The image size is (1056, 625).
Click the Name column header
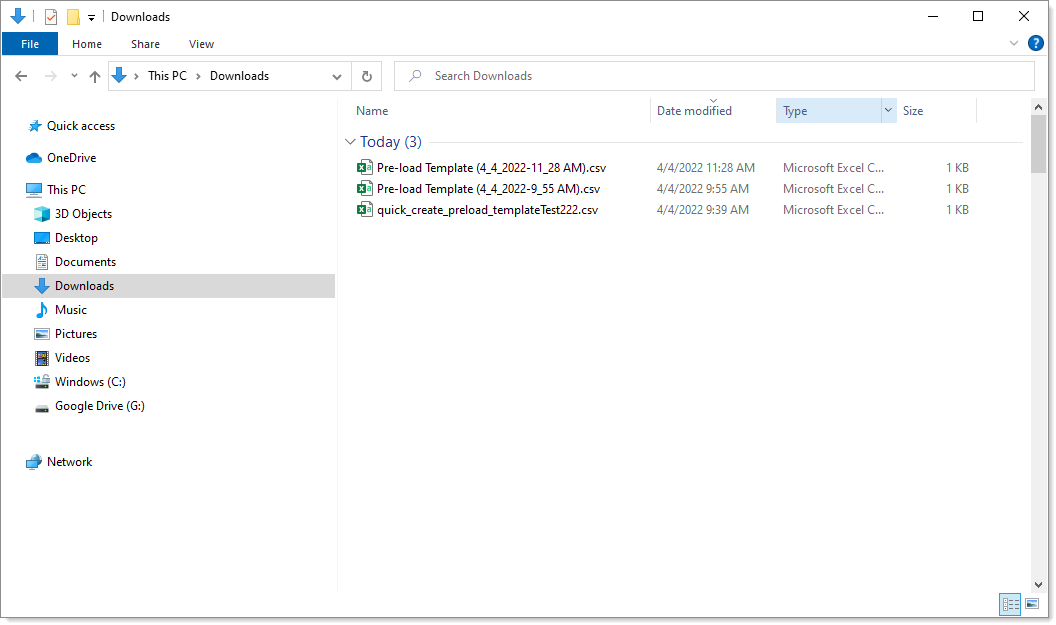tap(372, 111)
